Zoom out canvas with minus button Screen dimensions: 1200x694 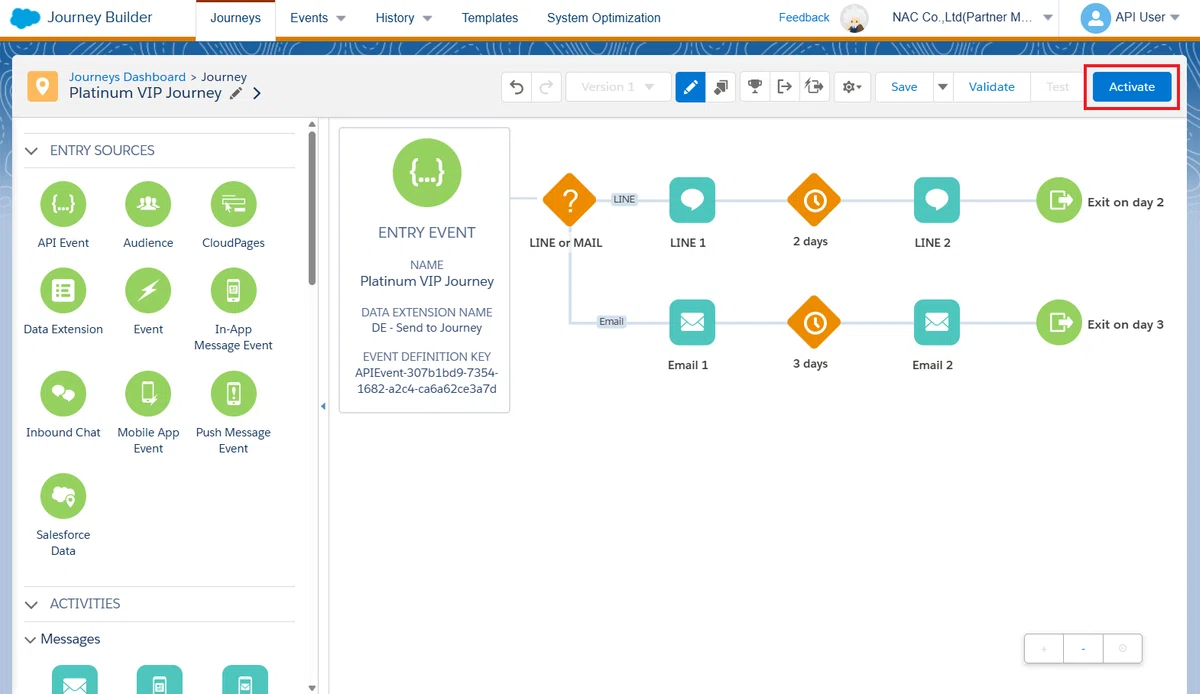coord(1083,649)
